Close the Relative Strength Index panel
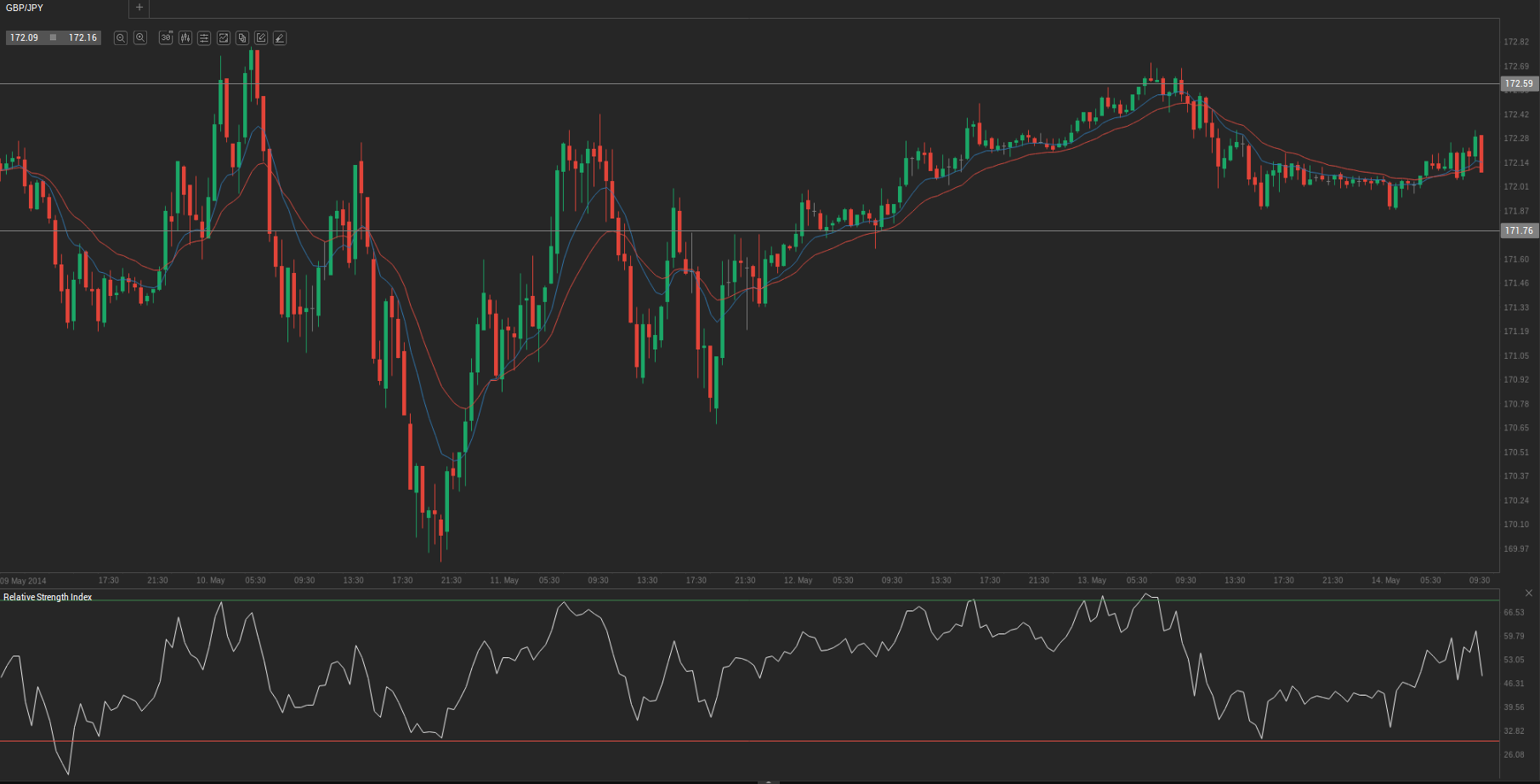The width and height of the screenshot is (1540, 784). click(1528, 593)
